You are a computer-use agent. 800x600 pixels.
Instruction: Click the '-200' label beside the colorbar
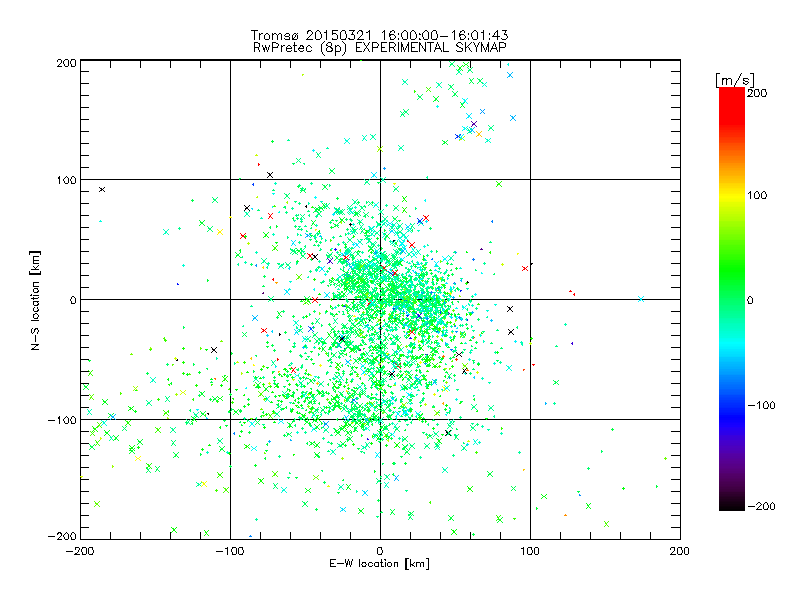click(x=761, y=507)
